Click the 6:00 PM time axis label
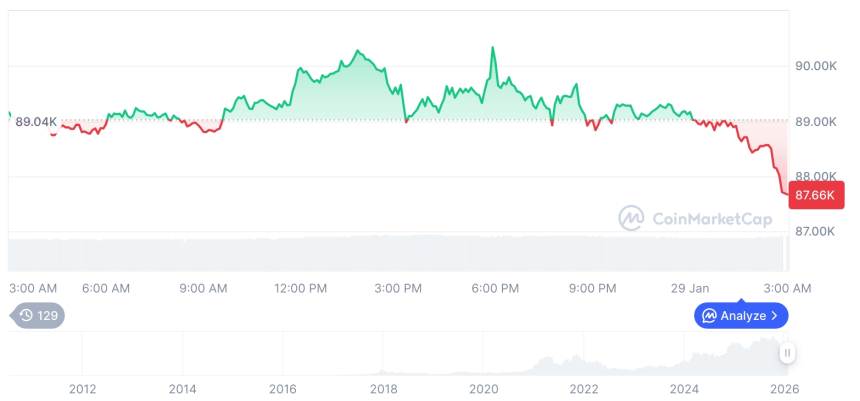 [x=495, y=288]
